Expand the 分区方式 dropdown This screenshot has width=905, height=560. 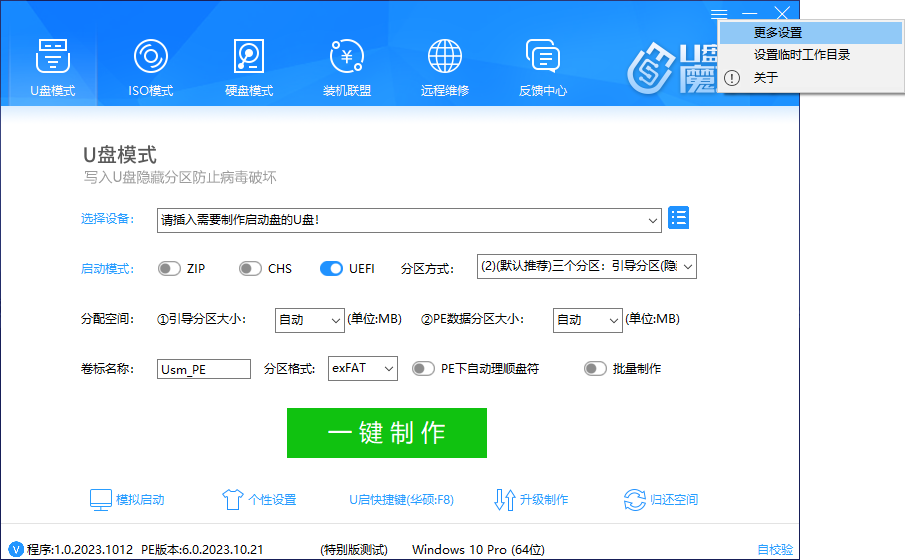586,266
